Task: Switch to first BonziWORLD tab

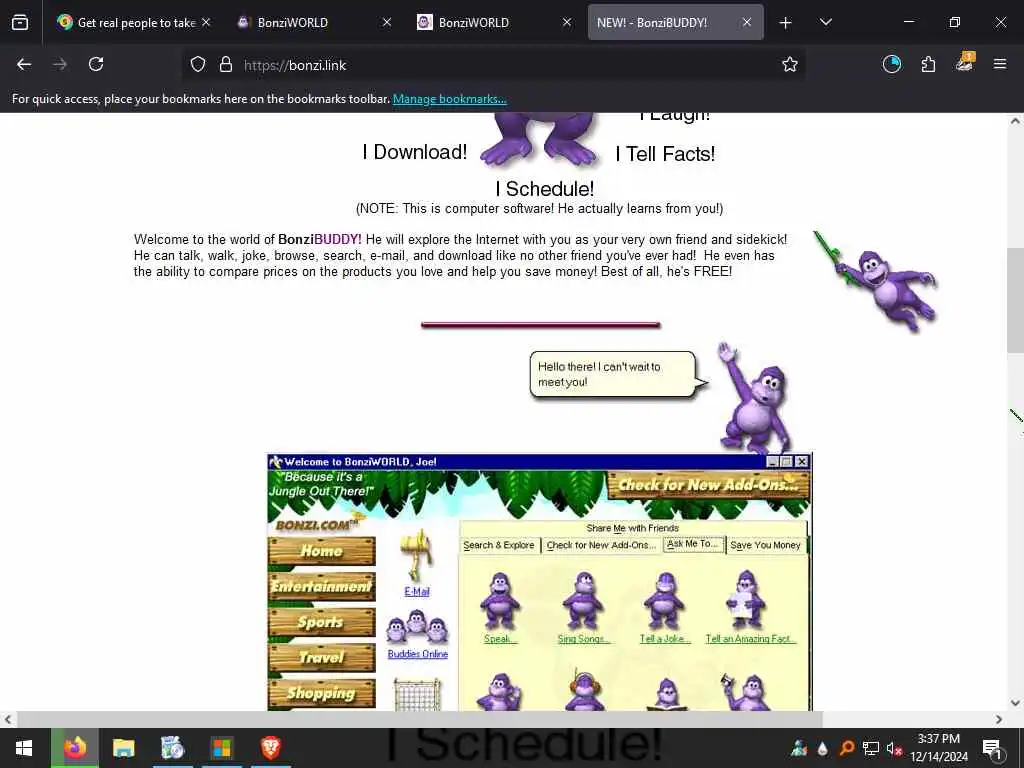Action: 312,22
